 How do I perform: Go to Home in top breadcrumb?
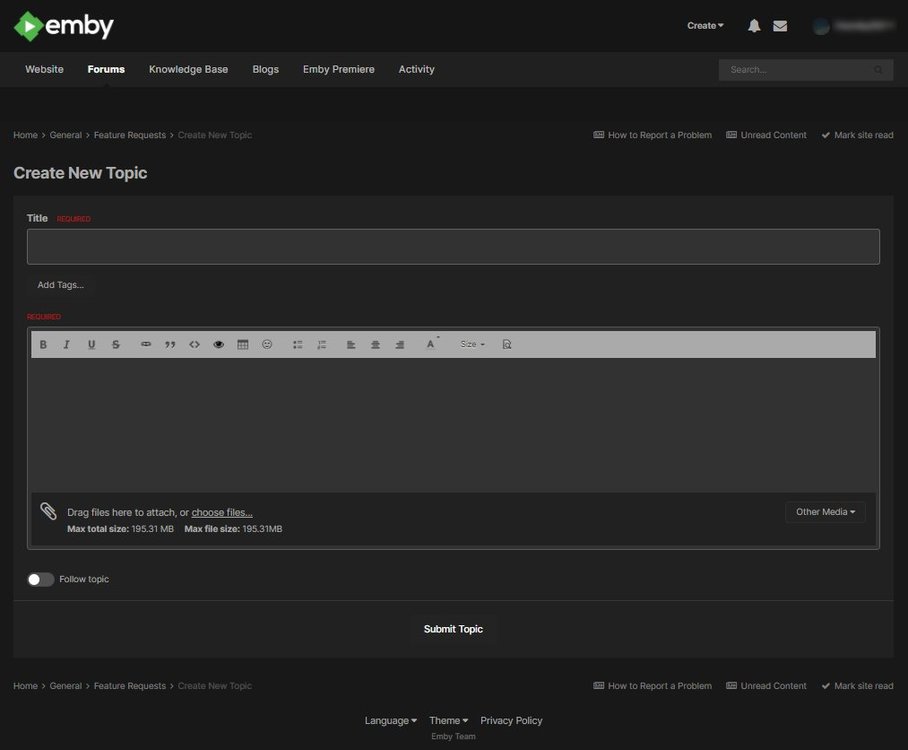(25, 135)
